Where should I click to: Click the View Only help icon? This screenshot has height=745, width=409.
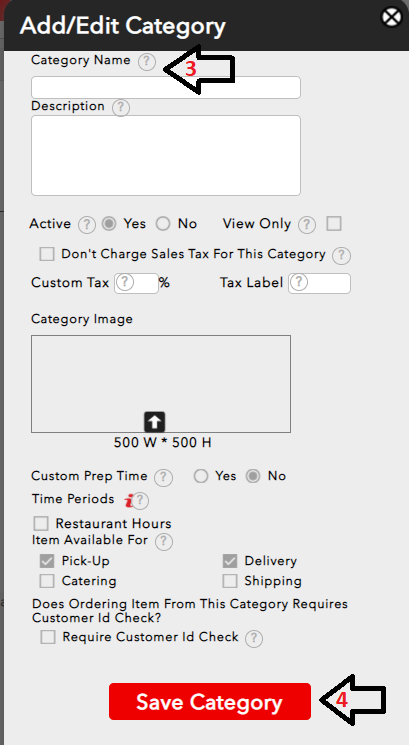[307, 225]
